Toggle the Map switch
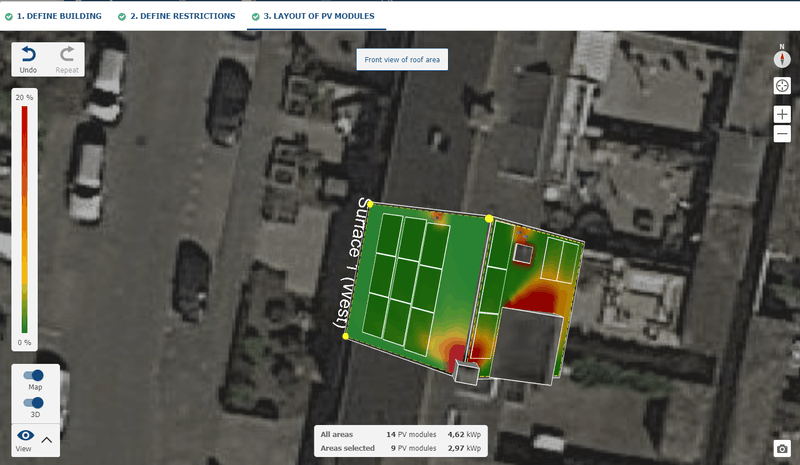800x465 pixels. 34,375
